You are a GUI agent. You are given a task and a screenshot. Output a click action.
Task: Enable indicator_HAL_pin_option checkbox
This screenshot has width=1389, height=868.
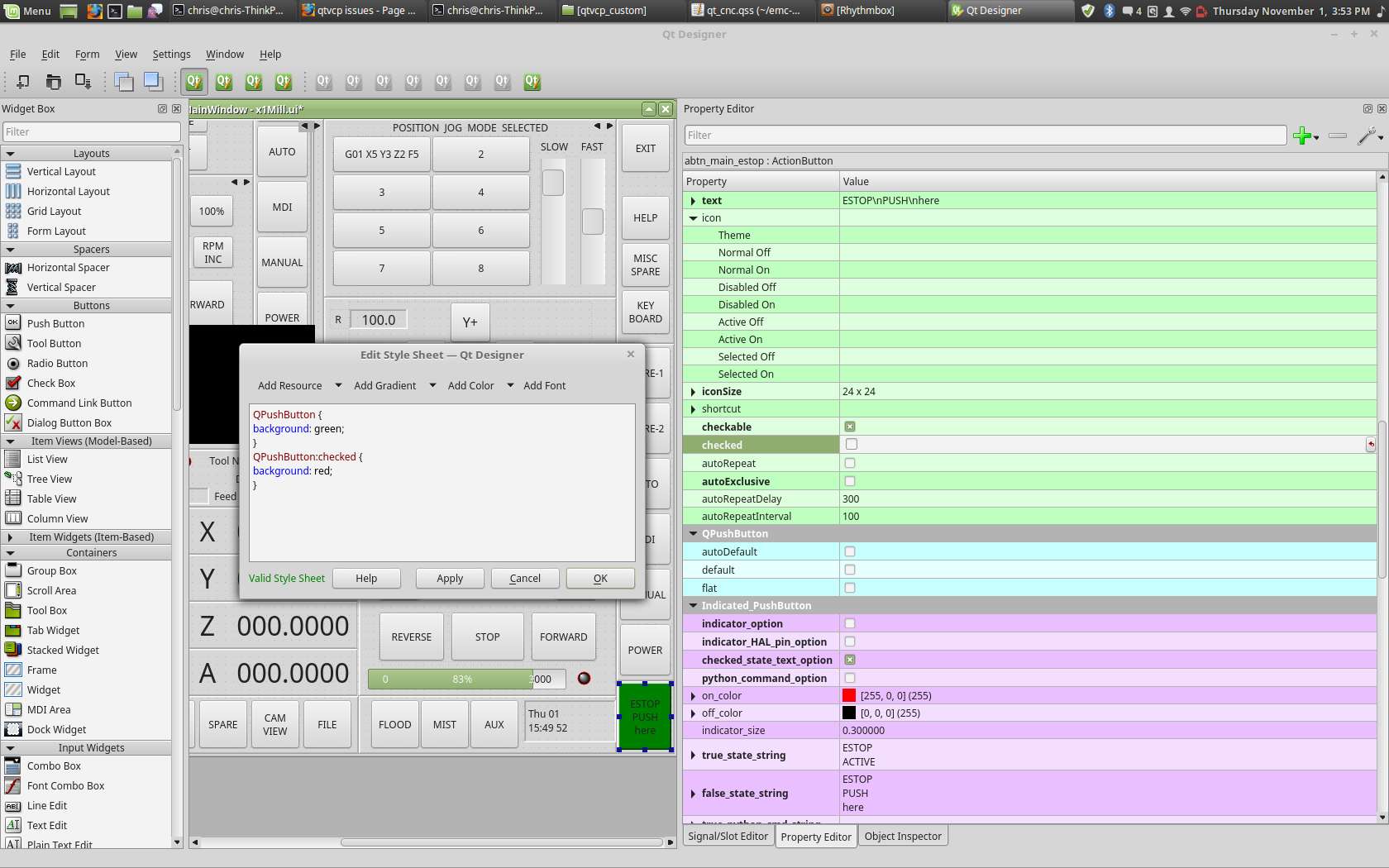(850, 641)
